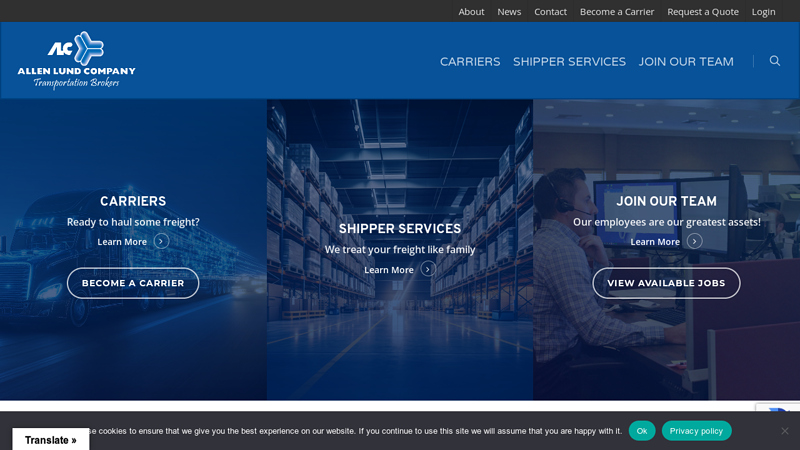The height and width of the screenshot is (450, 800).
Task: Go to the News page
Action: pos(509,11)
